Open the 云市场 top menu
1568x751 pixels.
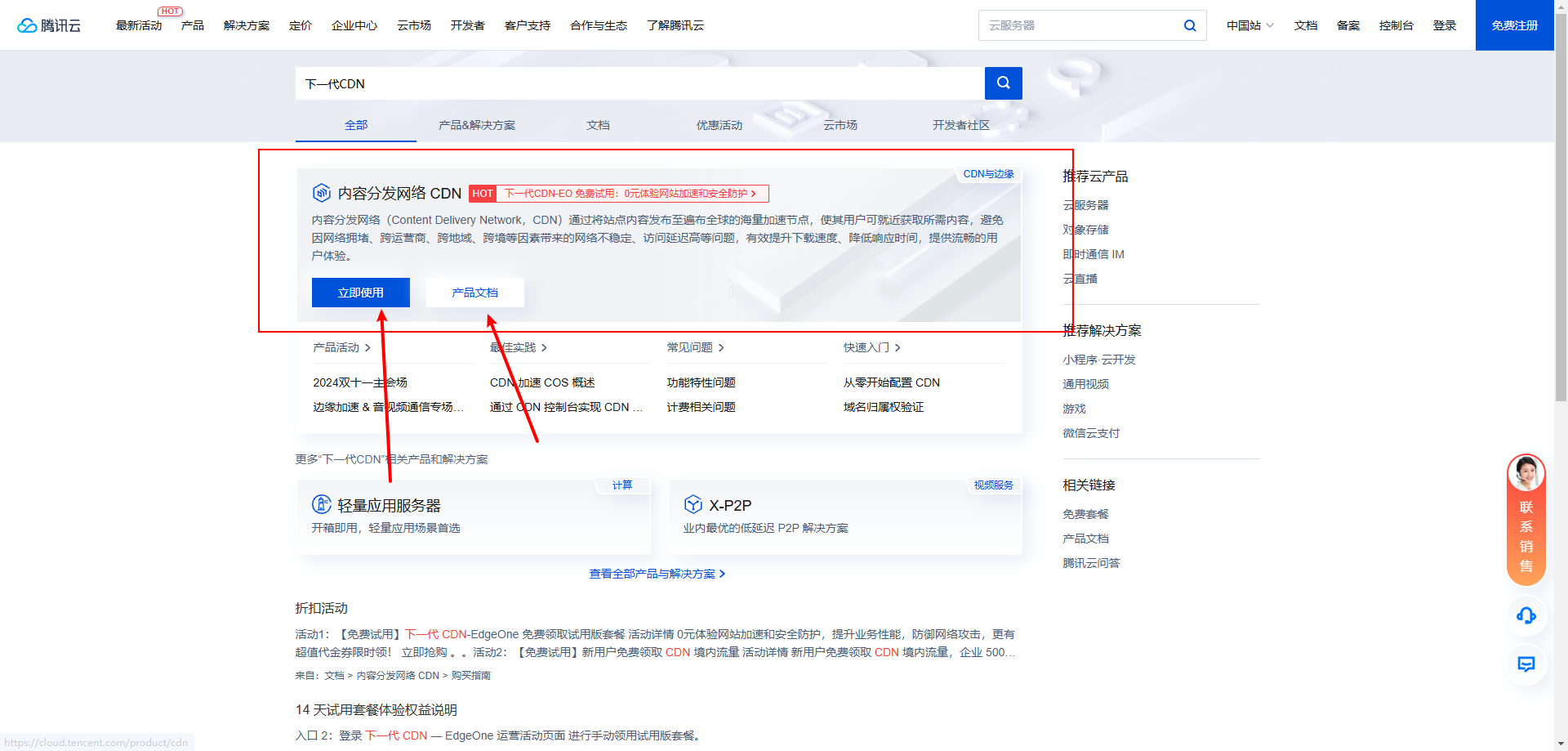pyautogui.click(x=414, y=25)
